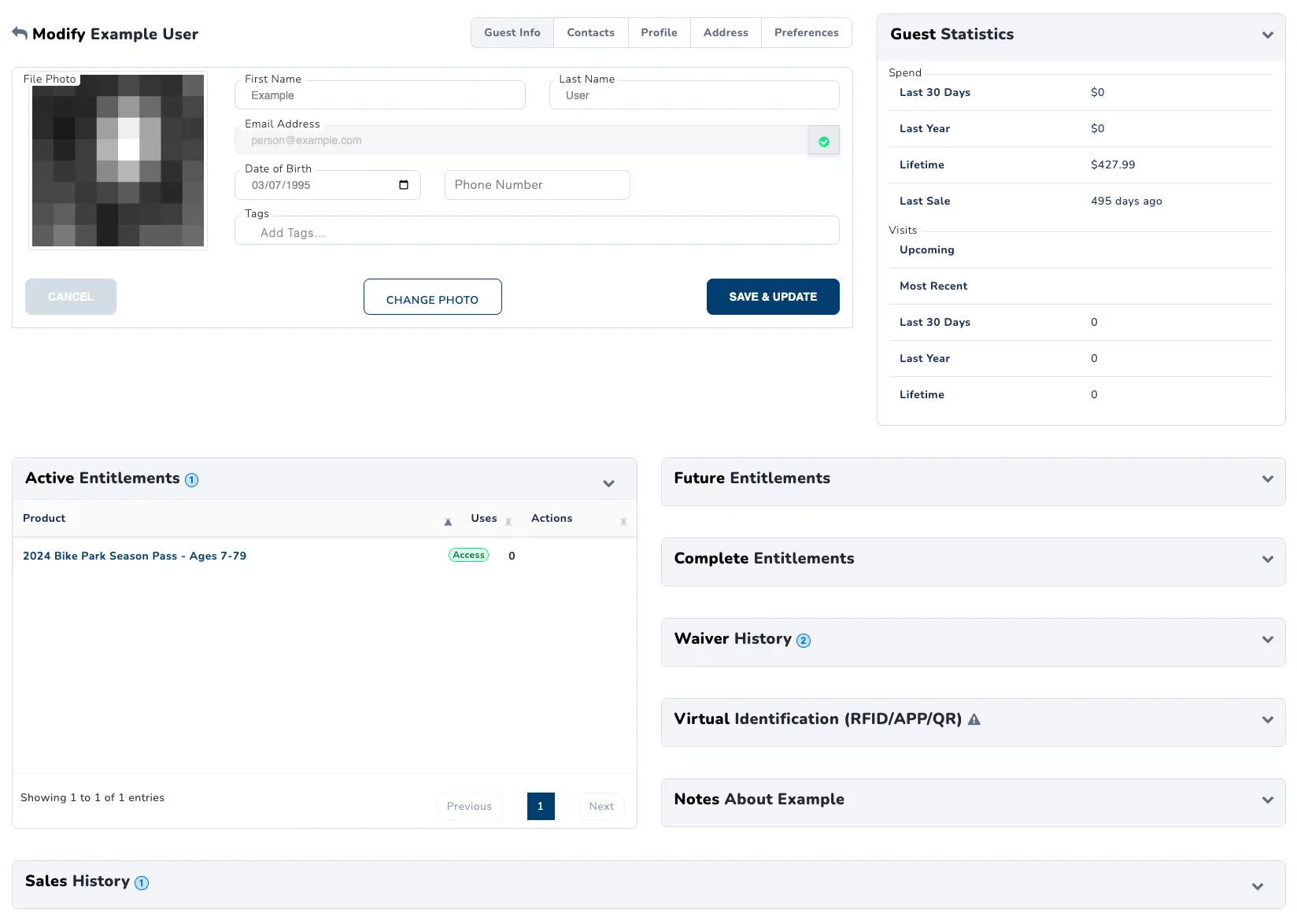Click the First Name field
This screenshot has width=1297, height=924.
tap(380, 95)
